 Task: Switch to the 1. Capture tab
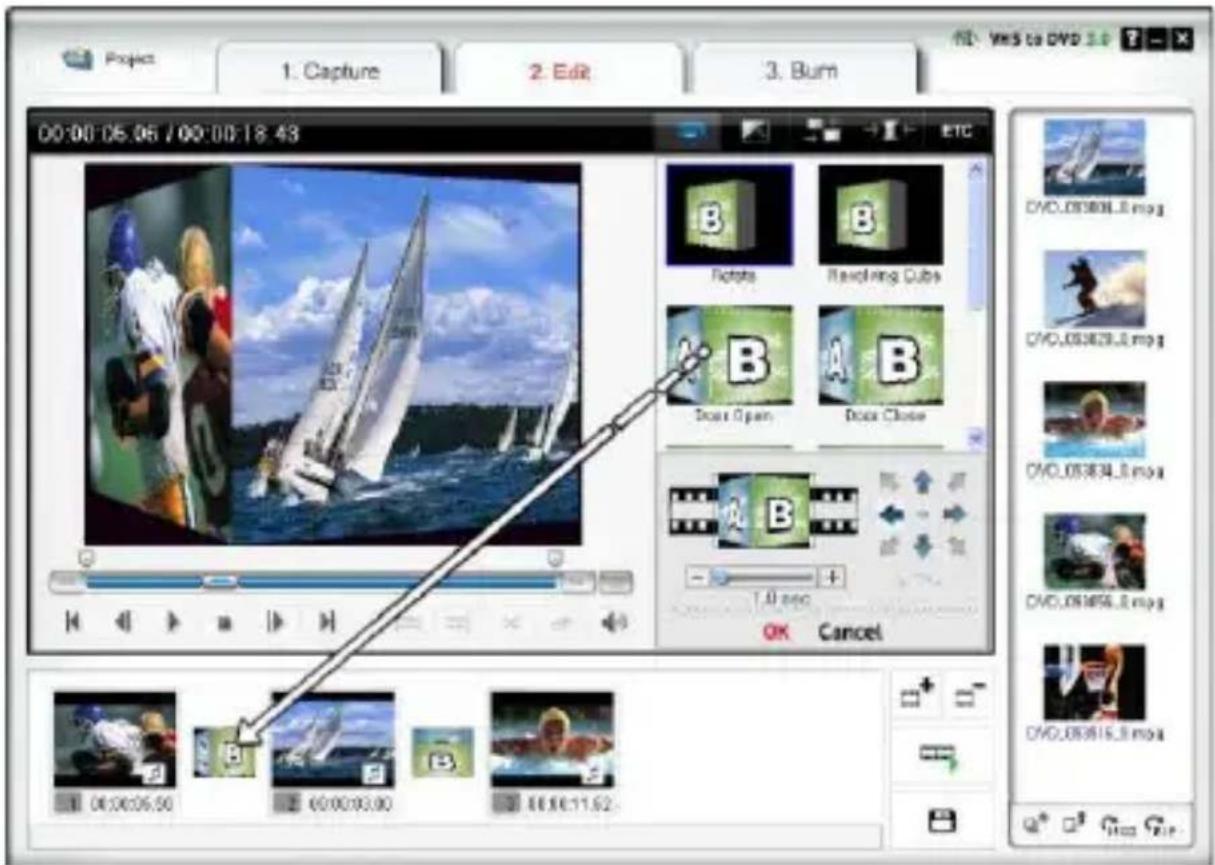click(x=329, y=72)
